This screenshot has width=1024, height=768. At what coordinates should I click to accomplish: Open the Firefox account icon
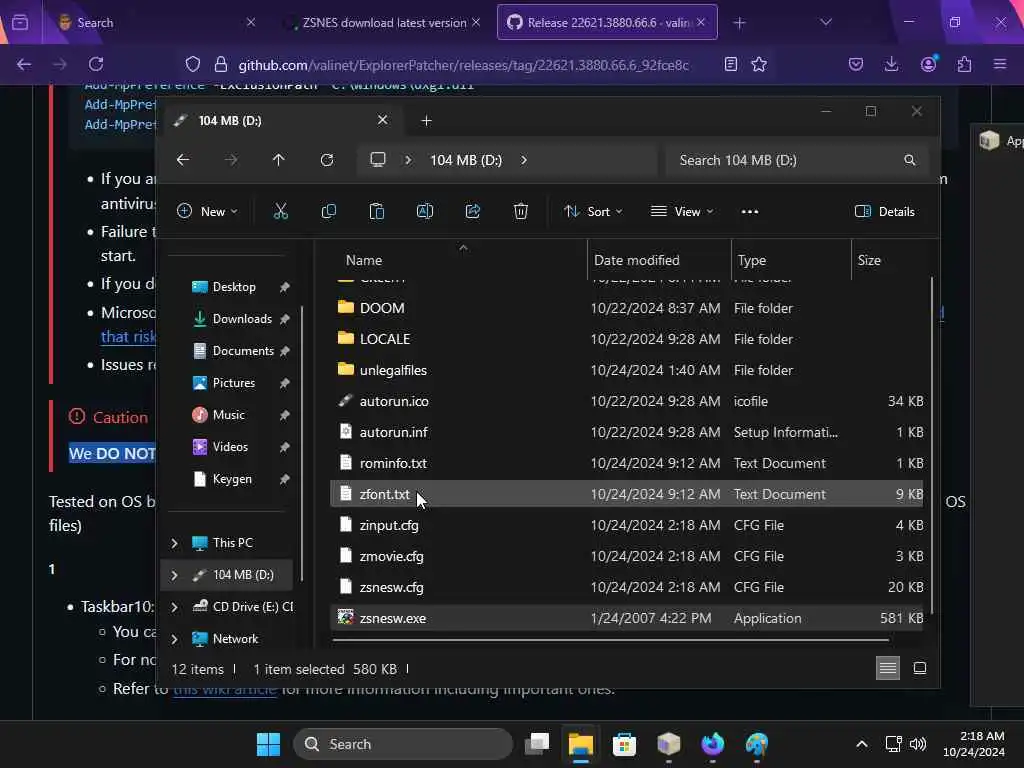tap(928, 63)
